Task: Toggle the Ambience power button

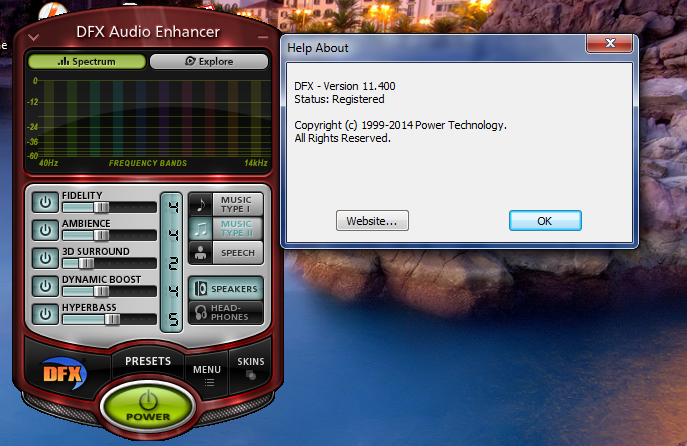Action: pyautogui.click(x=45, y=230)
